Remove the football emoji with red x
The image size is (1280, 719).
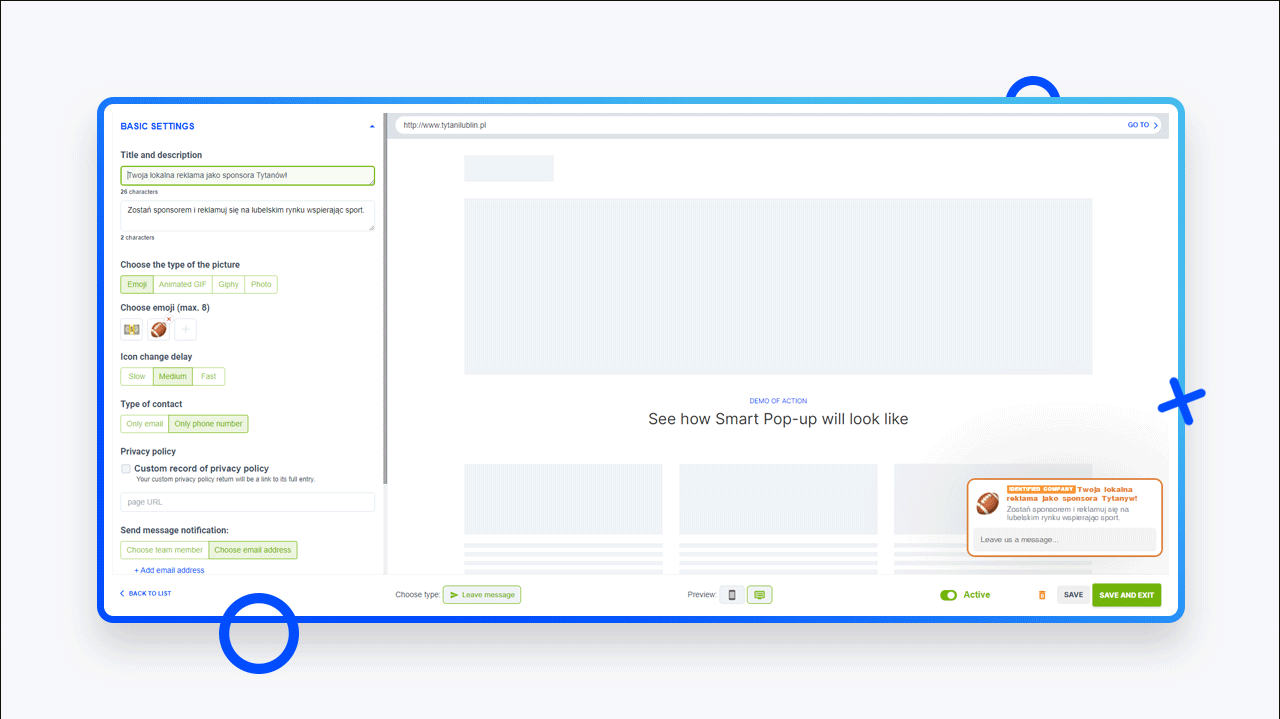pyautogui.click(x=169, y=319)
